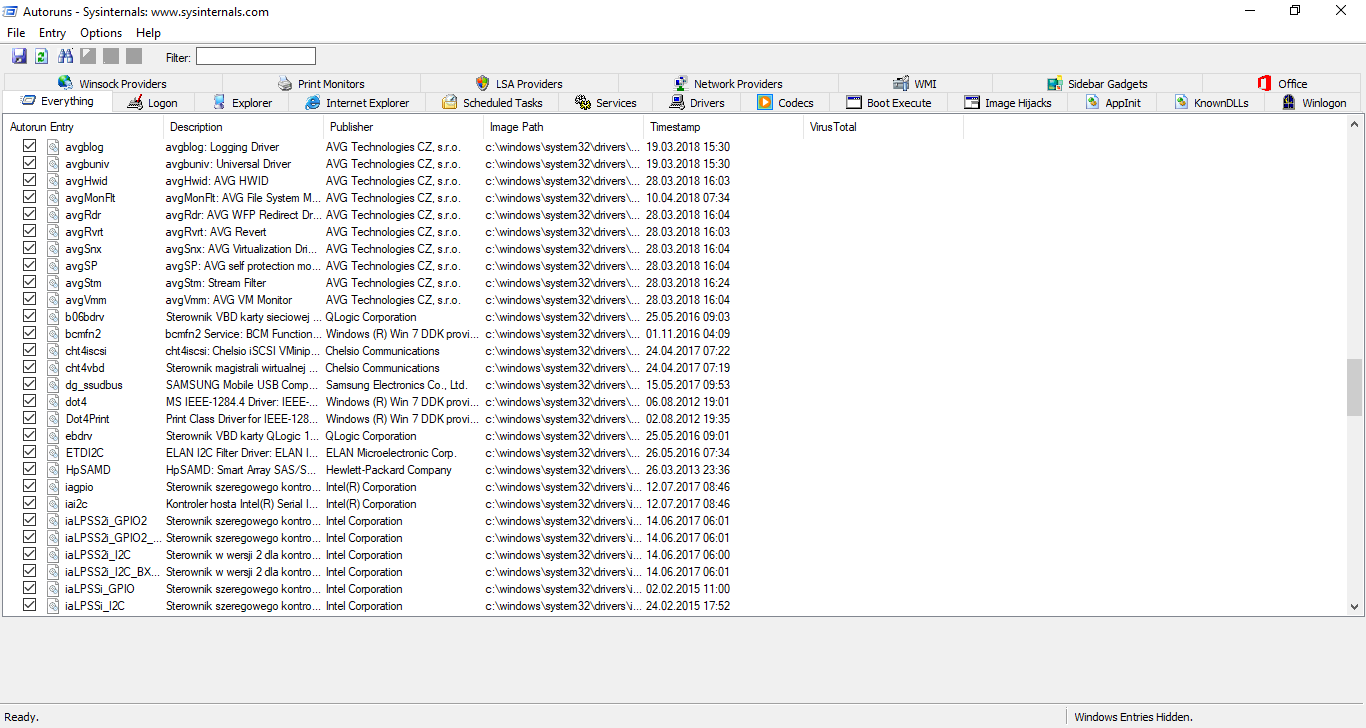Uncheck the avgblog entry checkbox
1366x728 pixels.
point(29,146)
